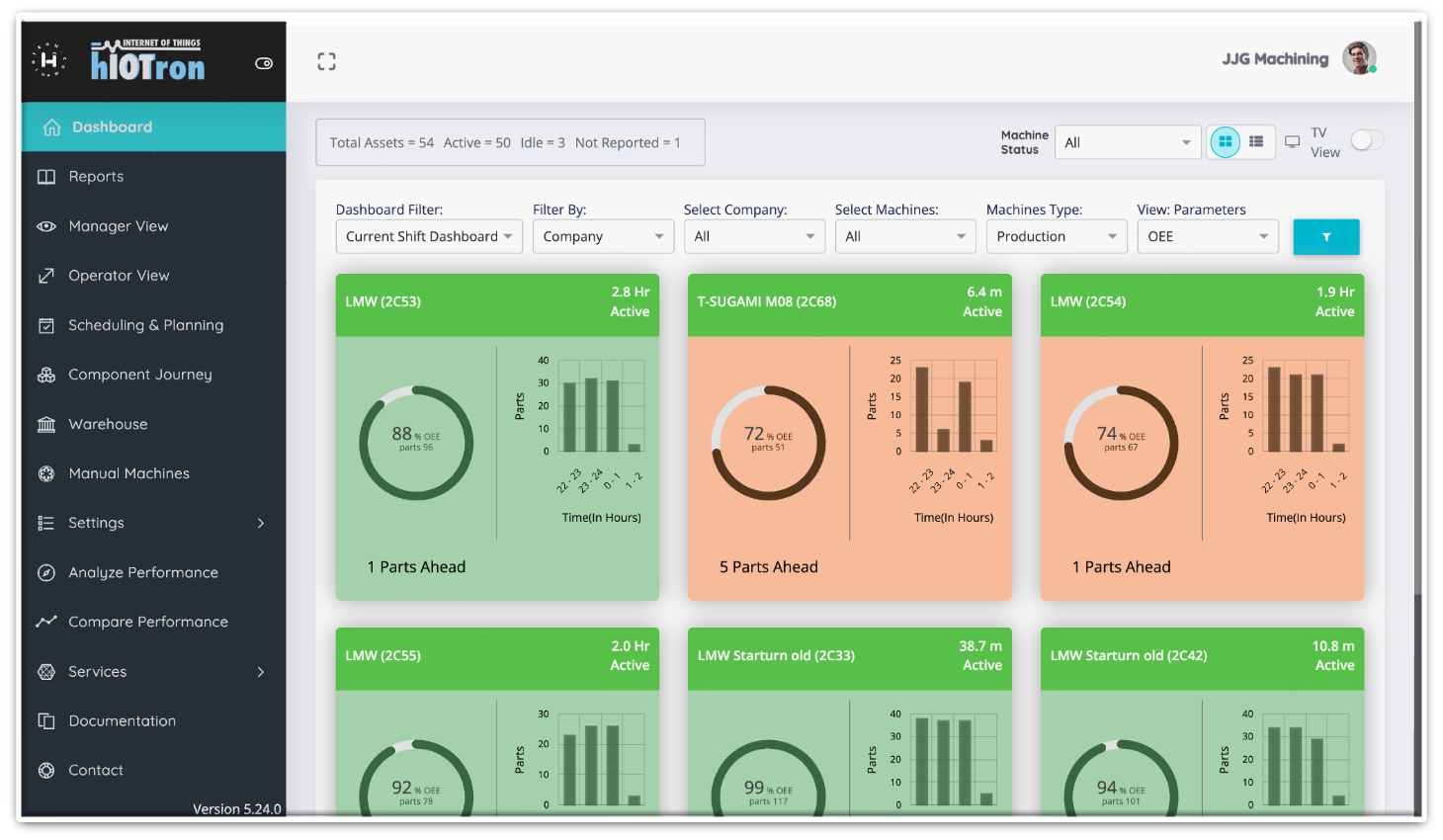1443x840 pixels.
Task: Open the Dashboard Filter dropdown
Action: click(x=429, y=236)
